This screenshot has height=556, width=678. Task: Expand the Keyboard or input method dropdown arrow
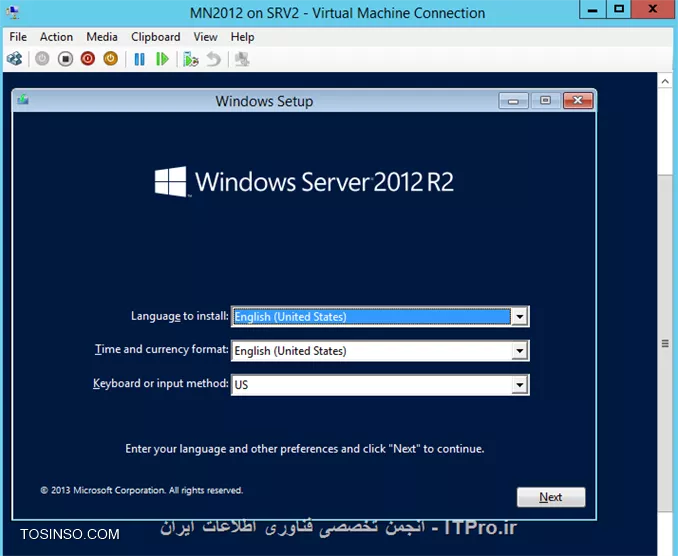pos(519,385)
